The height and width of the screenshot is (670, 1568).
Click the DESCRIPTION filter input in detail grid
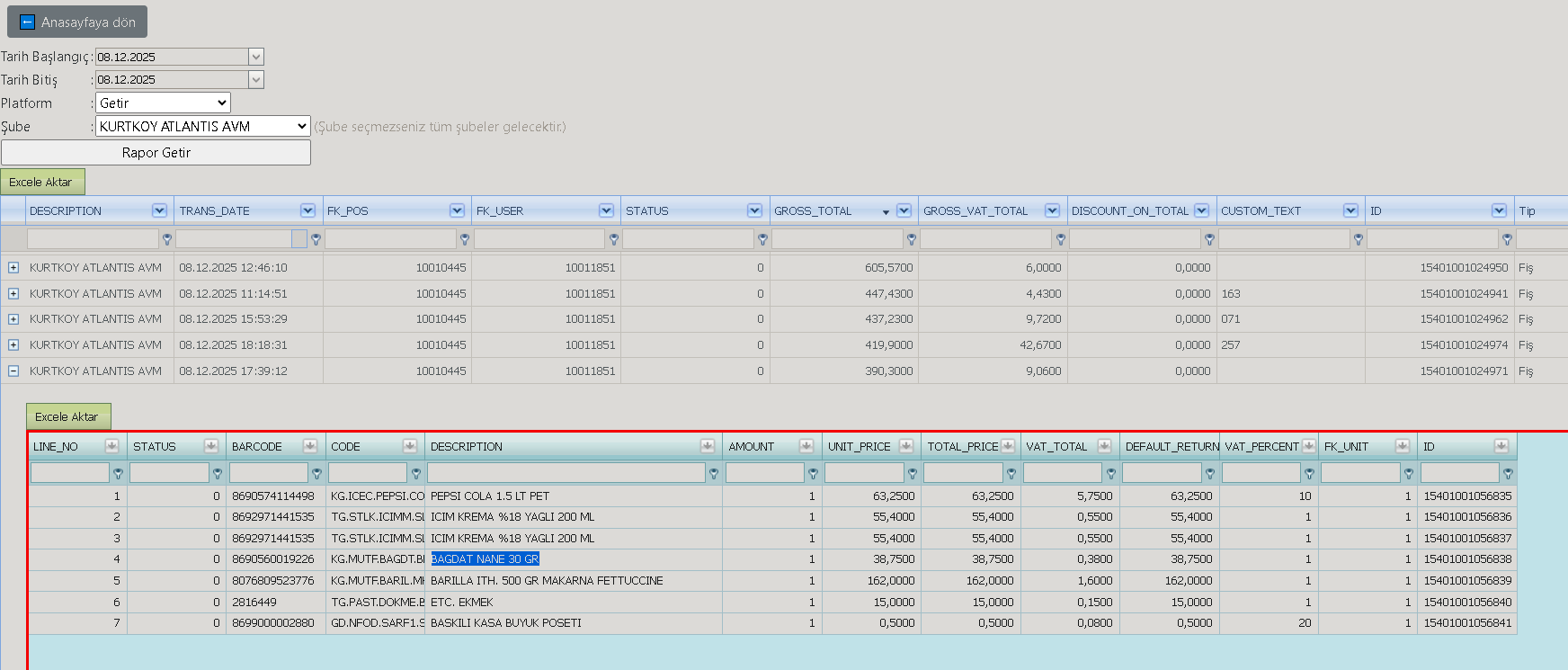pos(566,473)
